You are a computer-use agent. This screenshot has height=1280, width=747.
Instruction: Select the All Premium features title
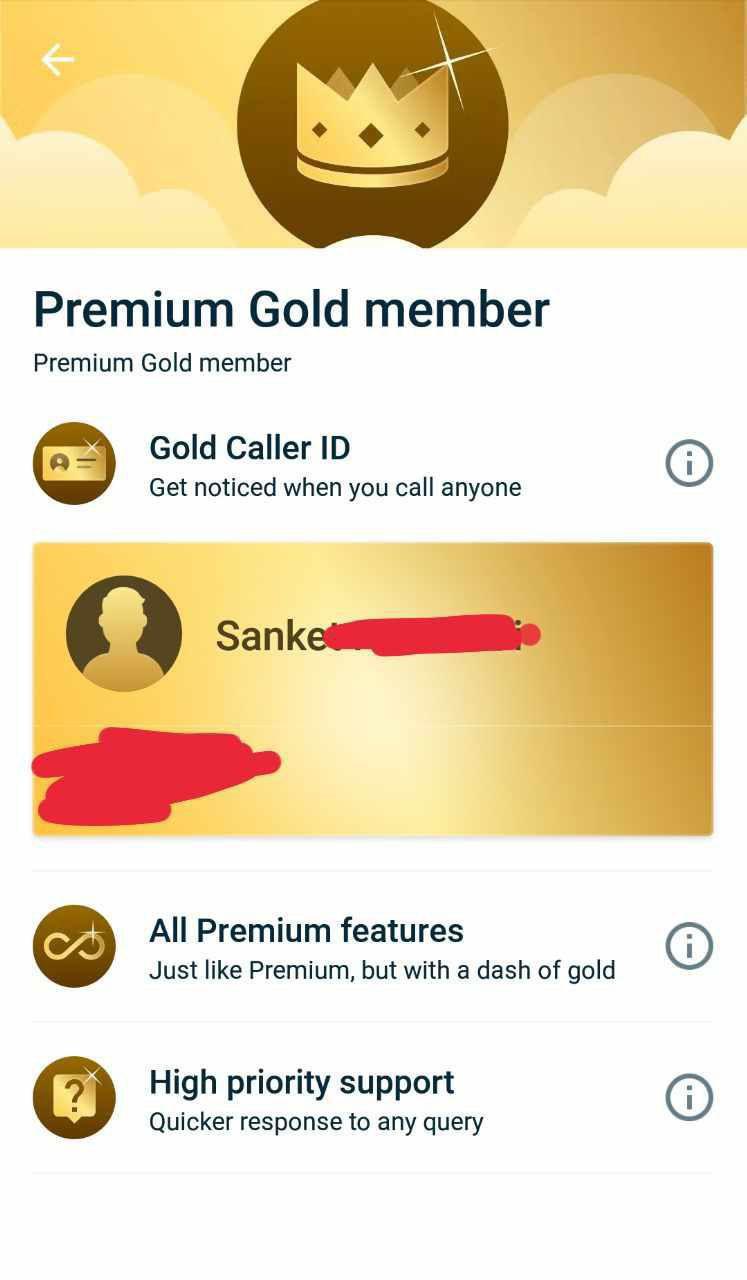coord(306,930)
